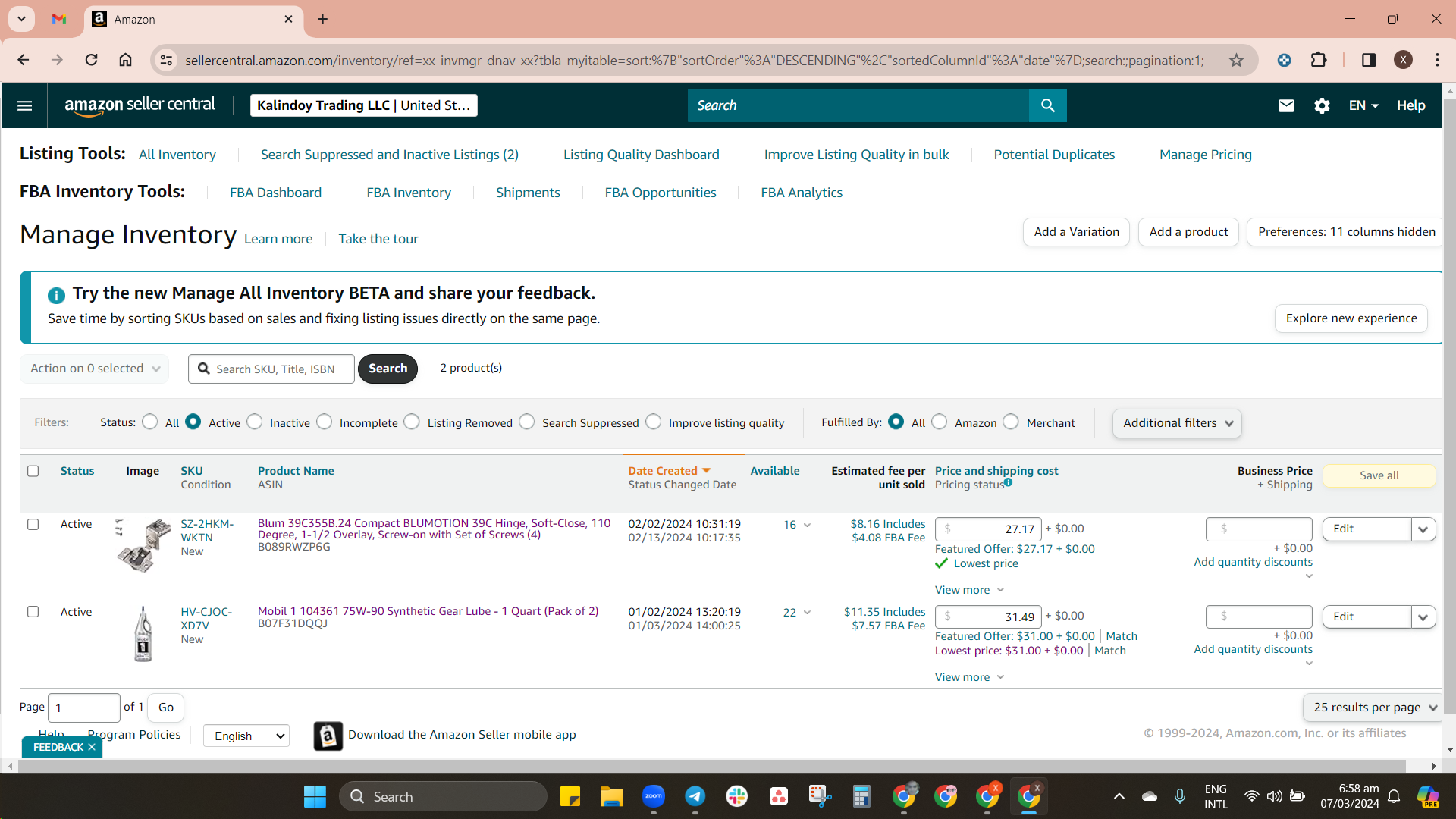Click the info icon beside Pricing status
This screenshot has width=1456, height=819.
tap(1008, 482)
